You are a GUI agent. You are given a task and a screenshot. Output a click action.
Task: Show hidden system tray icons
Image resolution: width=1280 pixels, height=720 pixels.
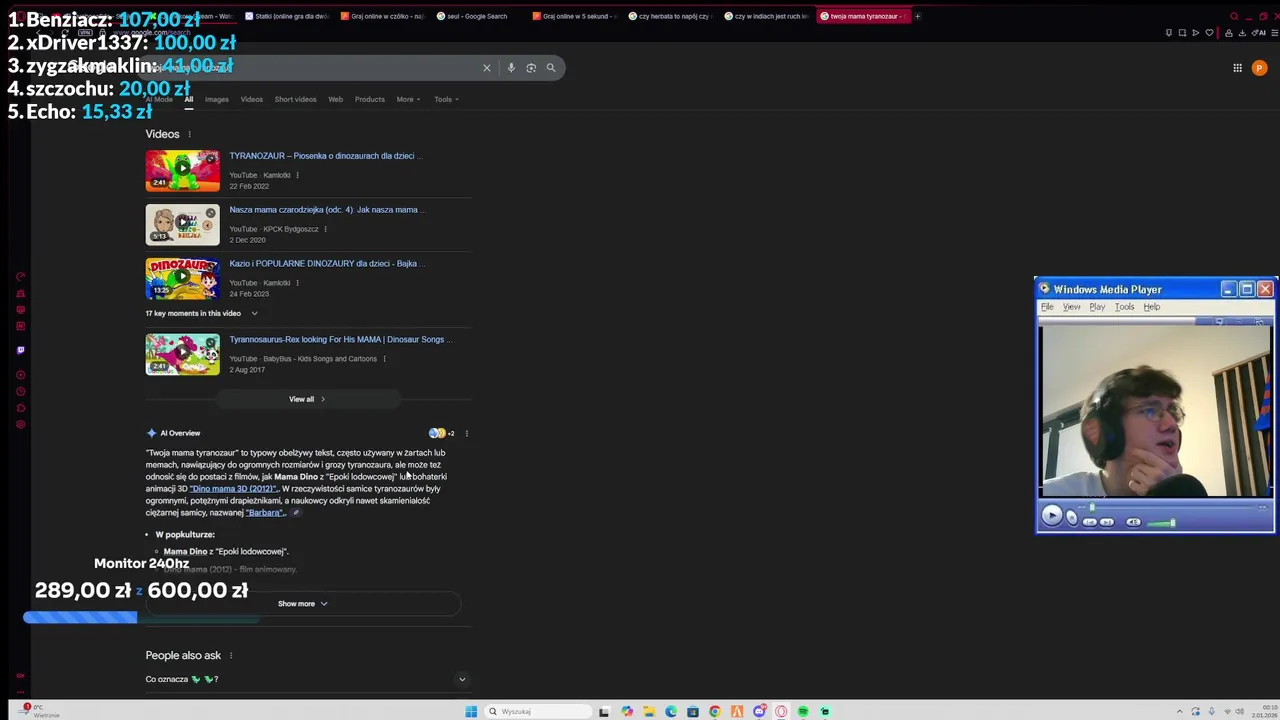click(x=1179, y=712)
